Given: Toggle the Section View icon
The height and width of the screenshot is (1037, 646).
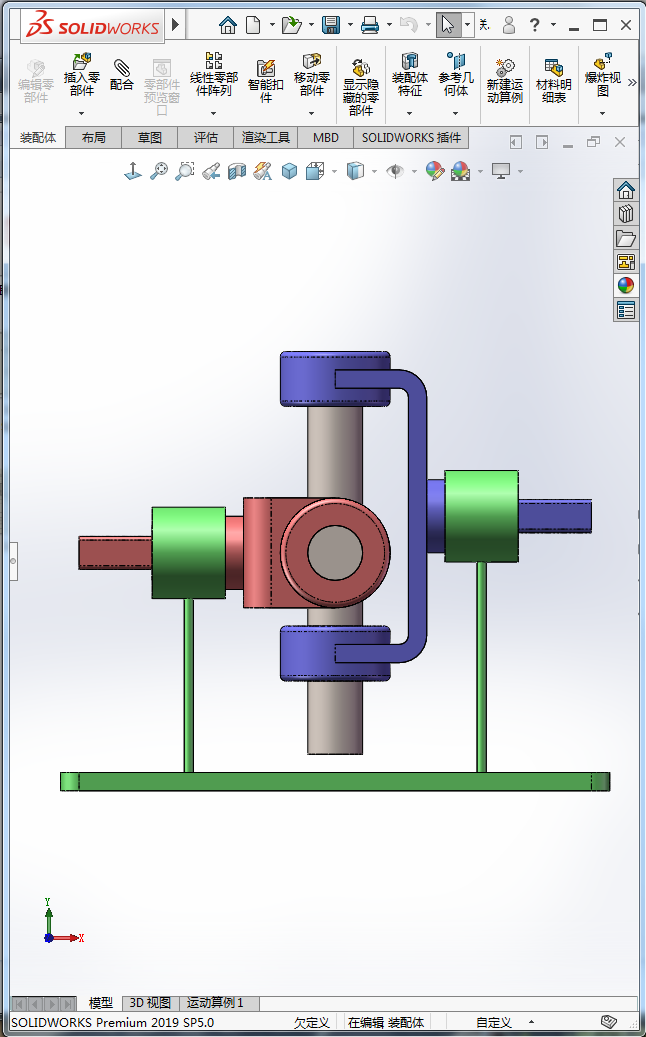Looking at the screenshot, I should [x=237, y=171].
